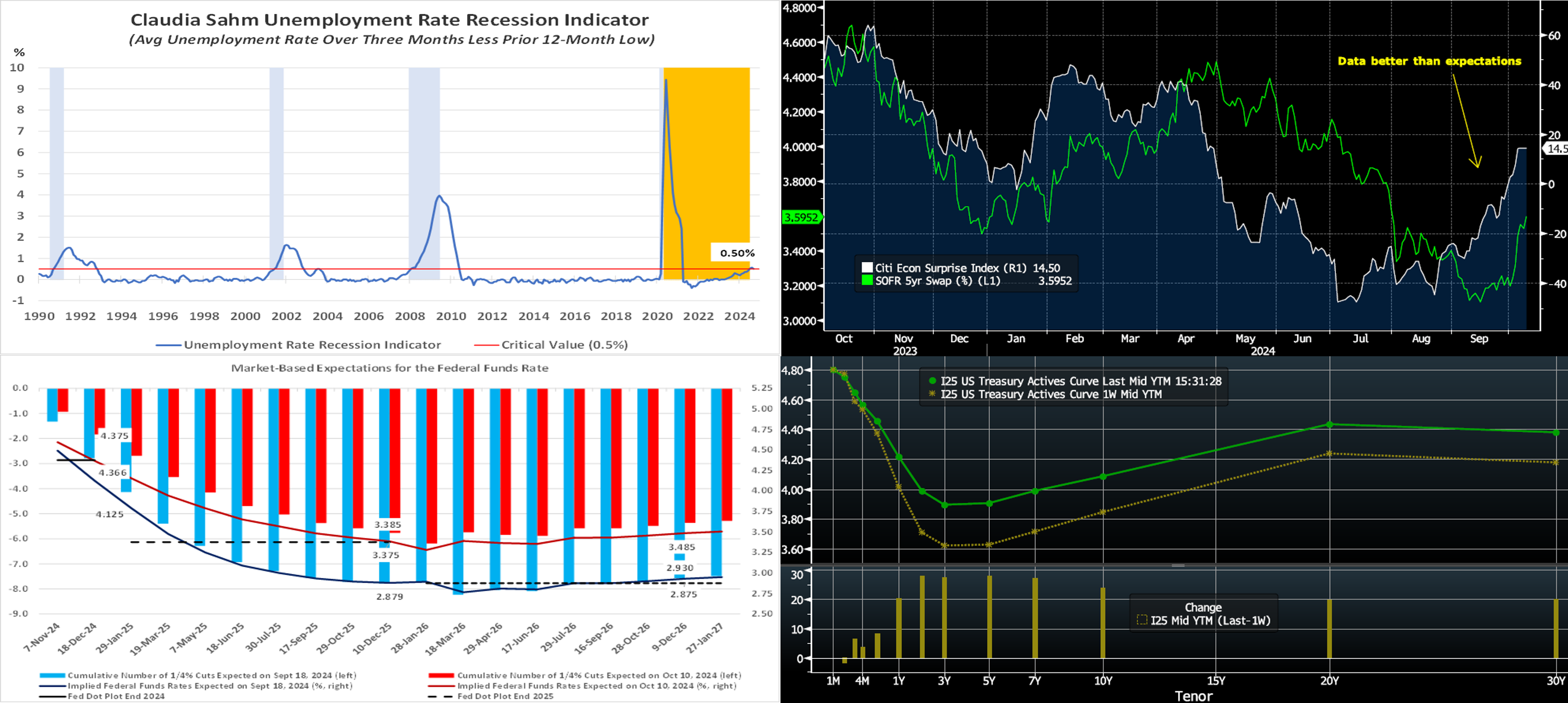Click the 'Tenor' axis title
This screenshot has width=1568, height=703.
point(1193,695)
